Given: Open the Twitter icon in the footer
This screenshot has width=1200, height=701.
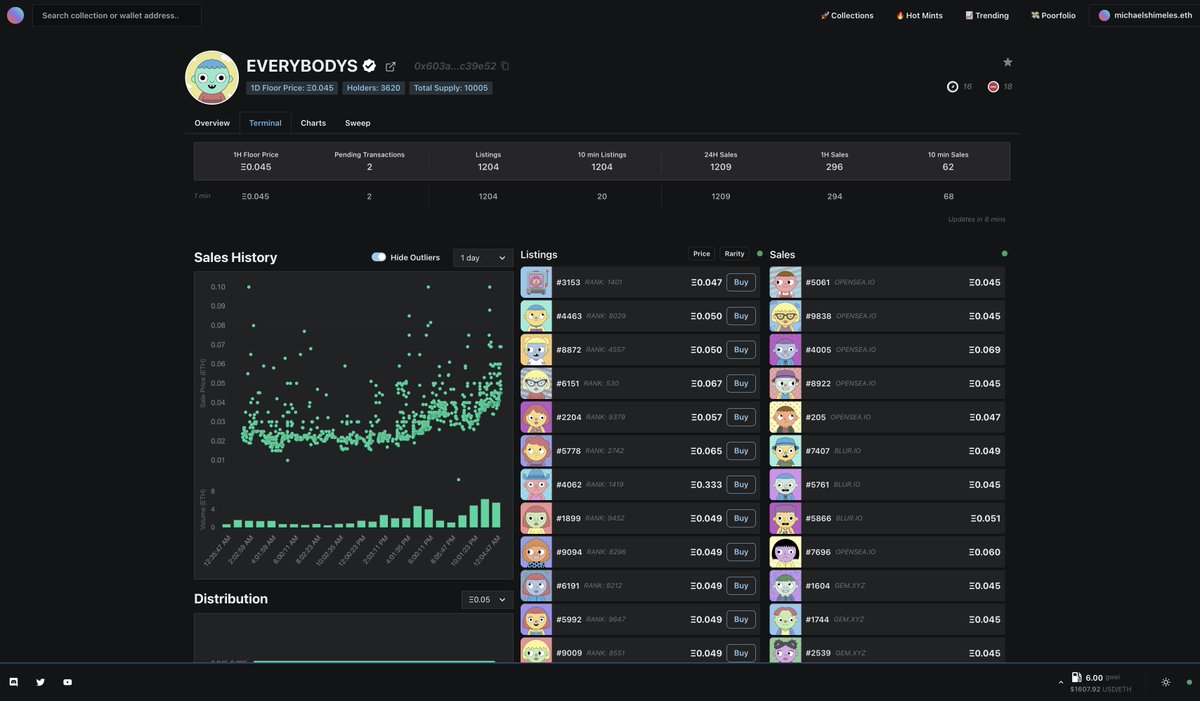Looking at the screenshot, I should coord(37,680).
